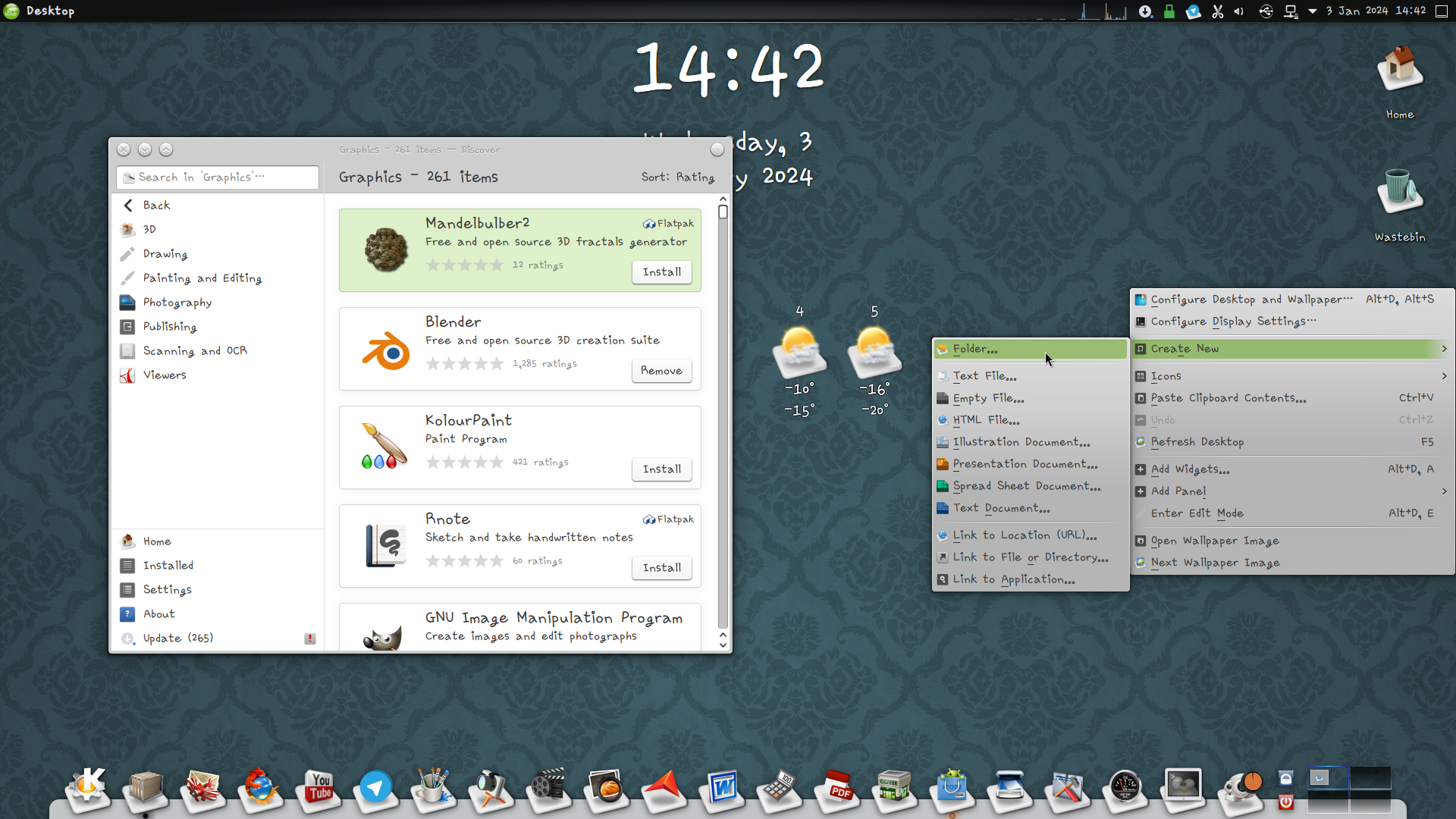Select Folder... from Create New submenu

(x=1031, y=349)
